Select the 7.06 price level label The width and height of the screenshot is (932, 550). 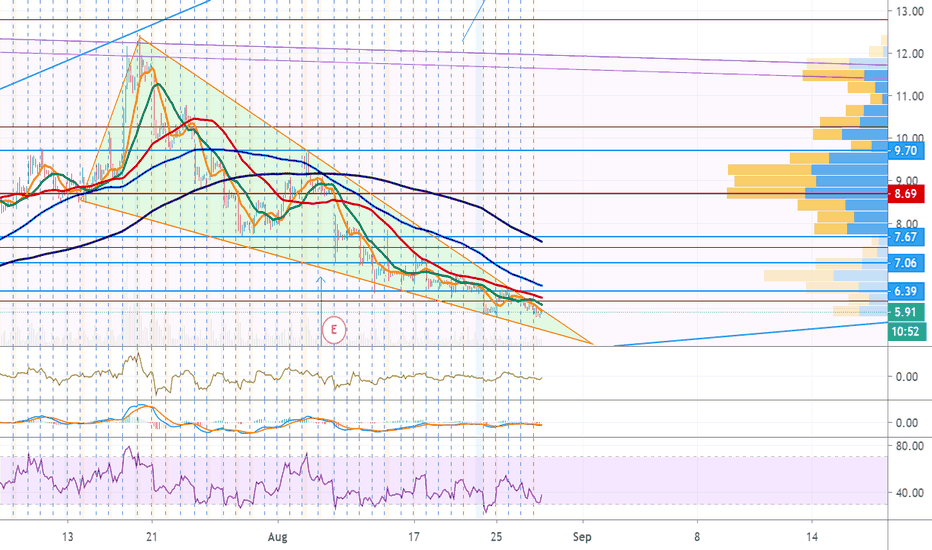[x=905, y=263]
